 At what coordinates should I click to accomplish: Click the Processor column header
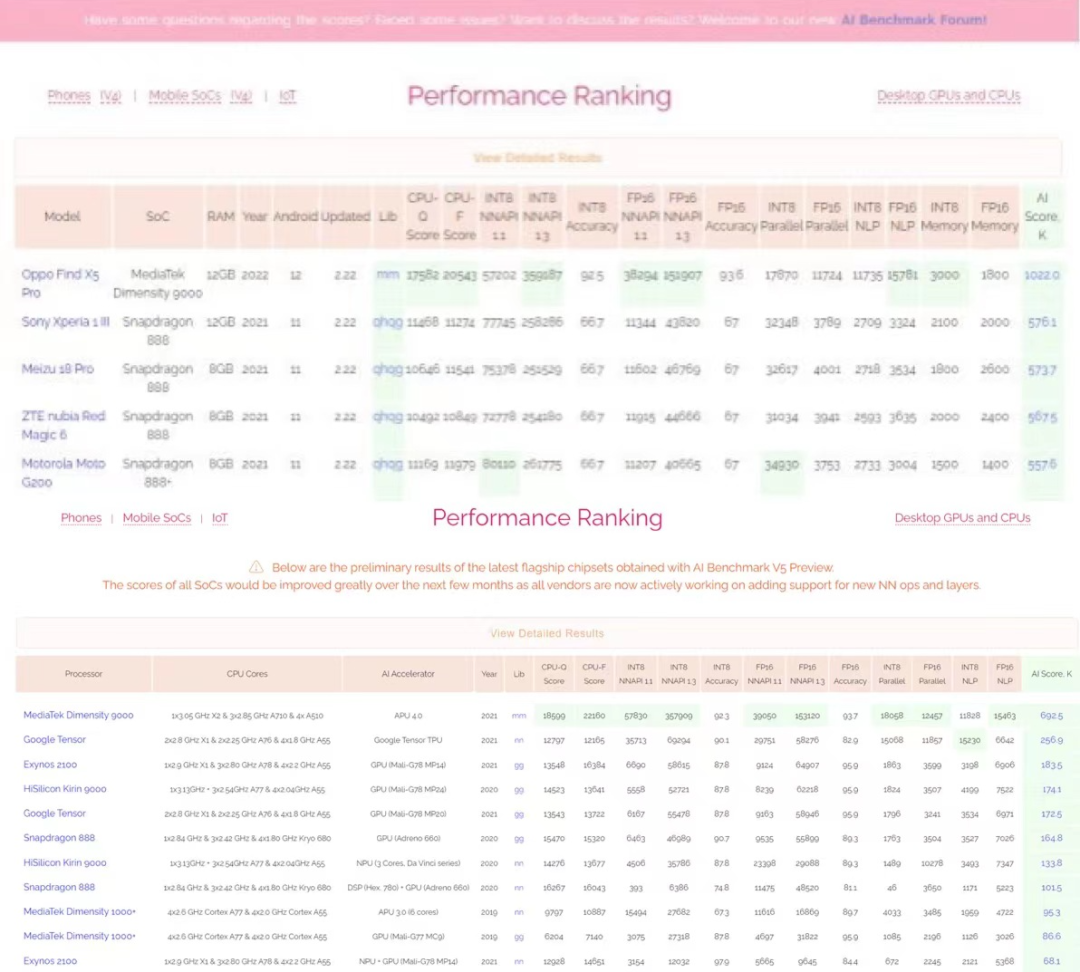(83, 674)
